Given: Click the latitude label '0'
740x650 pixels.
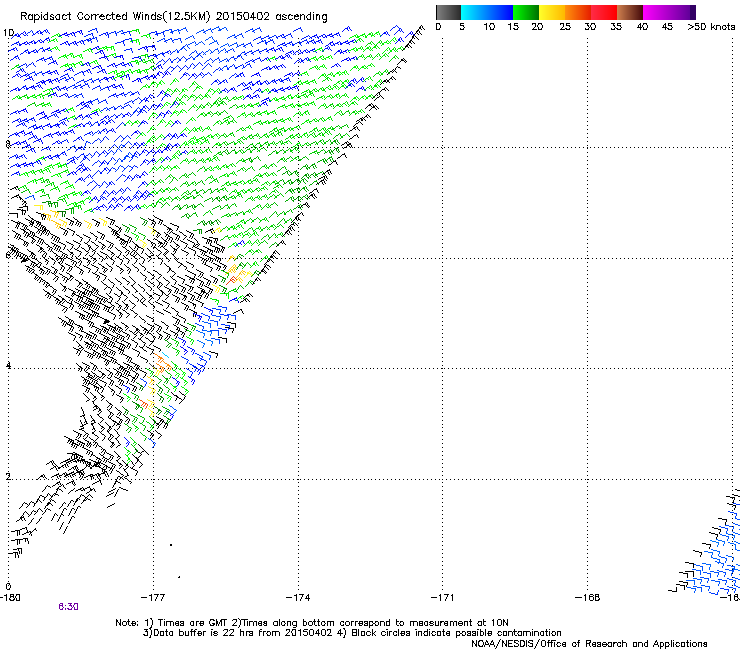Looking at the screenshot, I should coord(8,587).
